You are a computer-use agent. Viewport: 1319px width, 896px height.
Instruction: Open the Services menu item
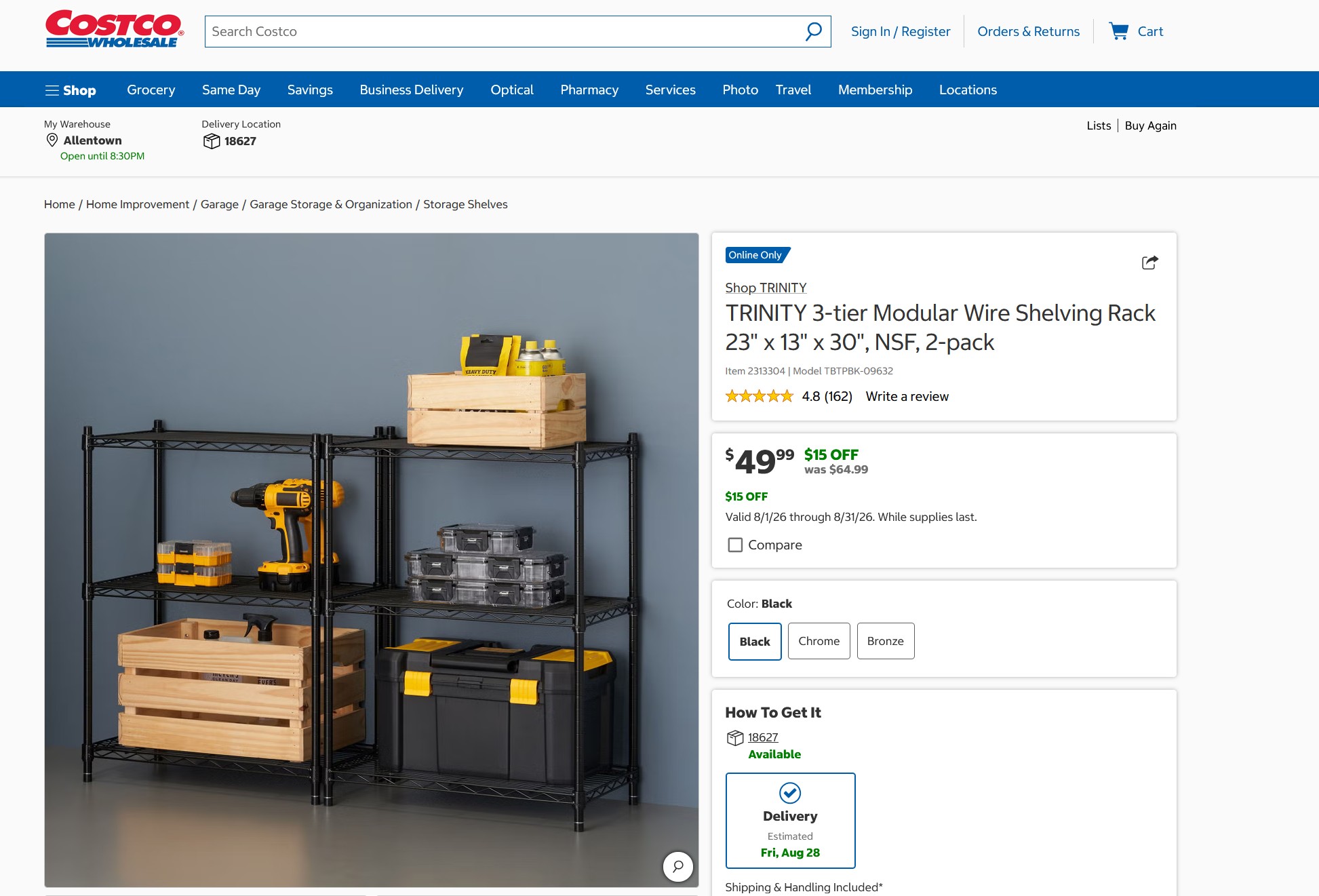point(670,90)
